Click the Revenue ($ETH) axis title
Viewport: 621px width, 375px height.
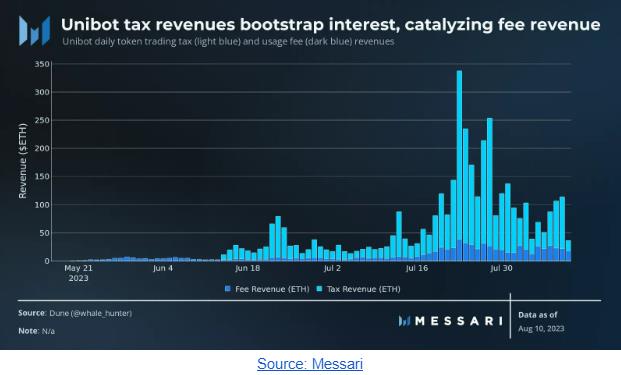(23, 161)
